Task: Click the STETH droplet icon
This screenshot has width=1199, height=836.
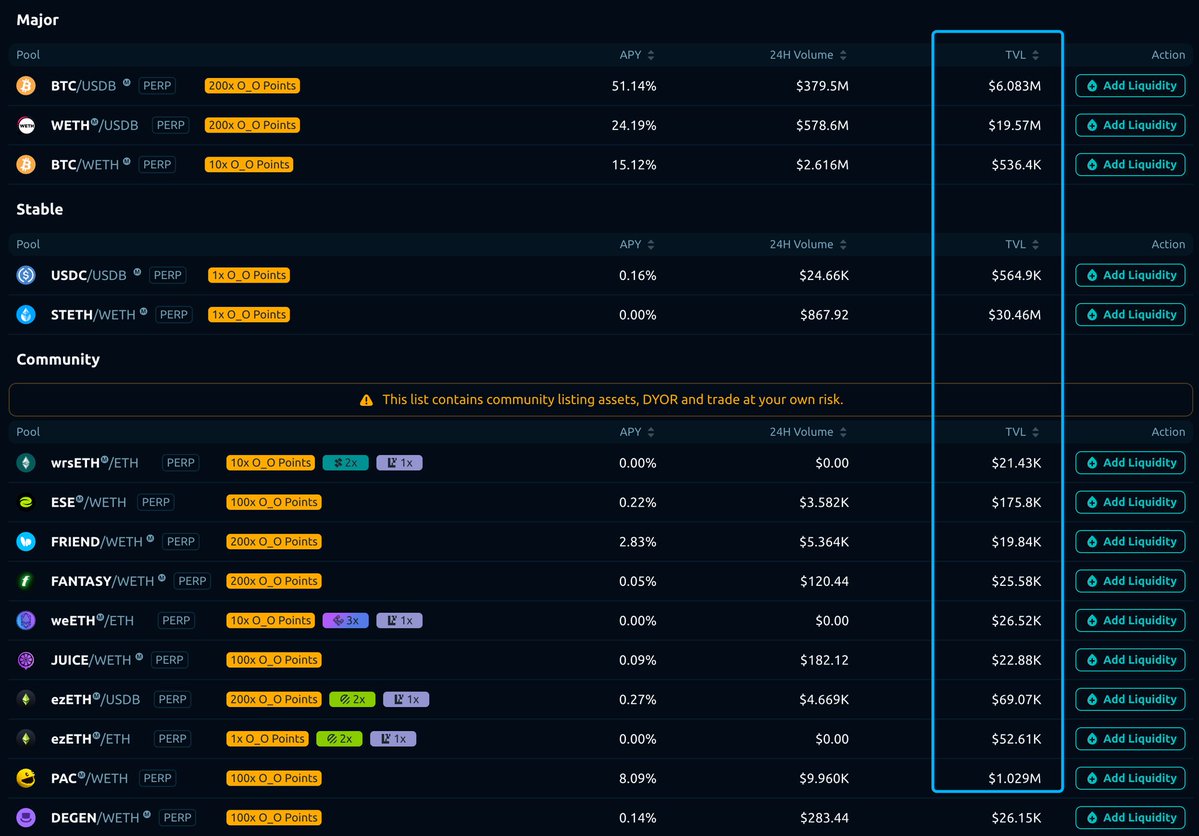Action: pyautogui.click(x=26, y=314)
